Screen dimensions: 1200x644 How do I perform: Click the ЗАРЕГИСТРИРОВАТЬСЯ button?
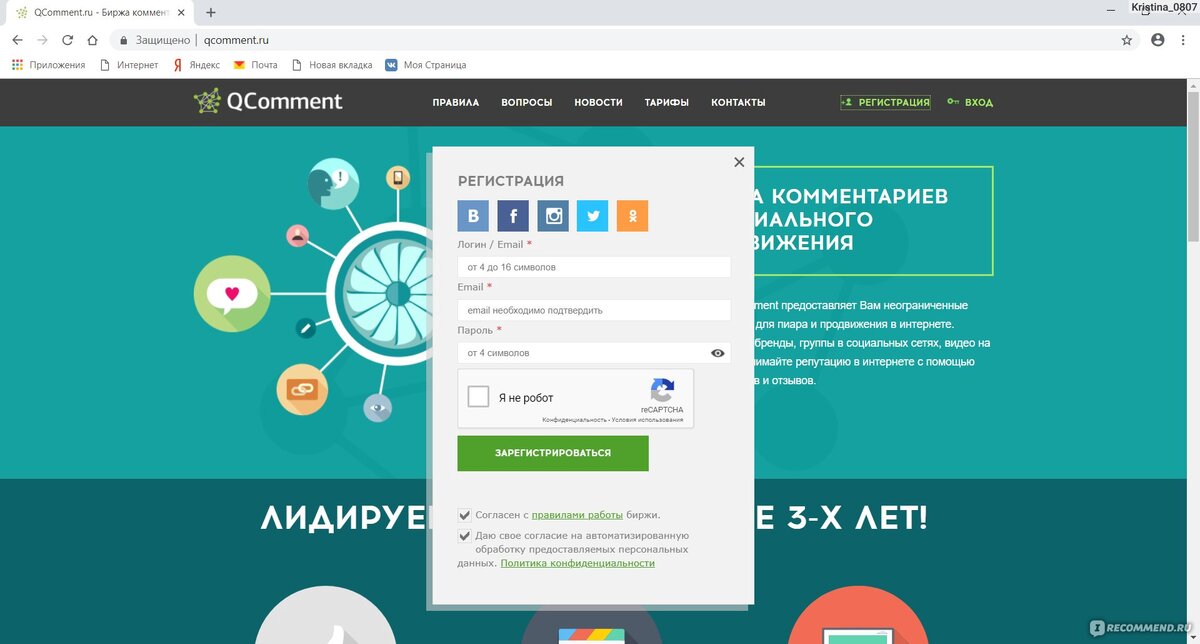click(x=553, y=453)
